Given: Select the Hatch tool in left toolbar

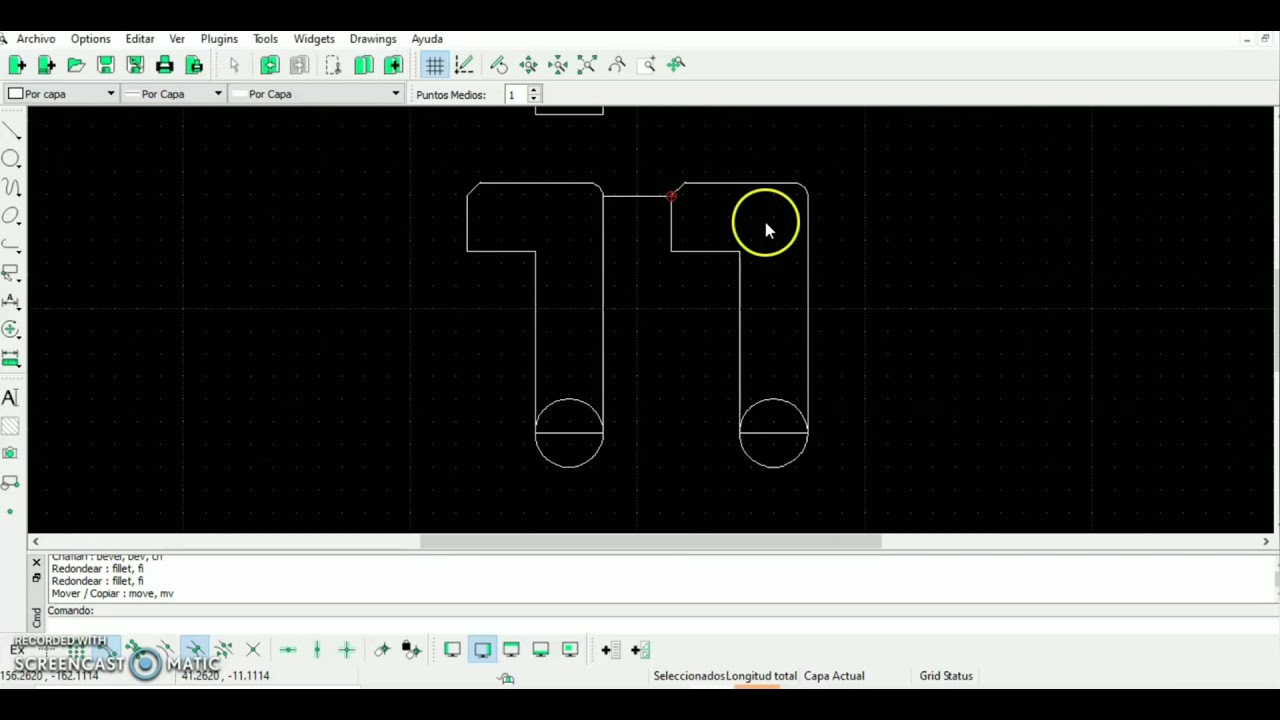Looking at the screenshot, I should (x=10, y=426).
